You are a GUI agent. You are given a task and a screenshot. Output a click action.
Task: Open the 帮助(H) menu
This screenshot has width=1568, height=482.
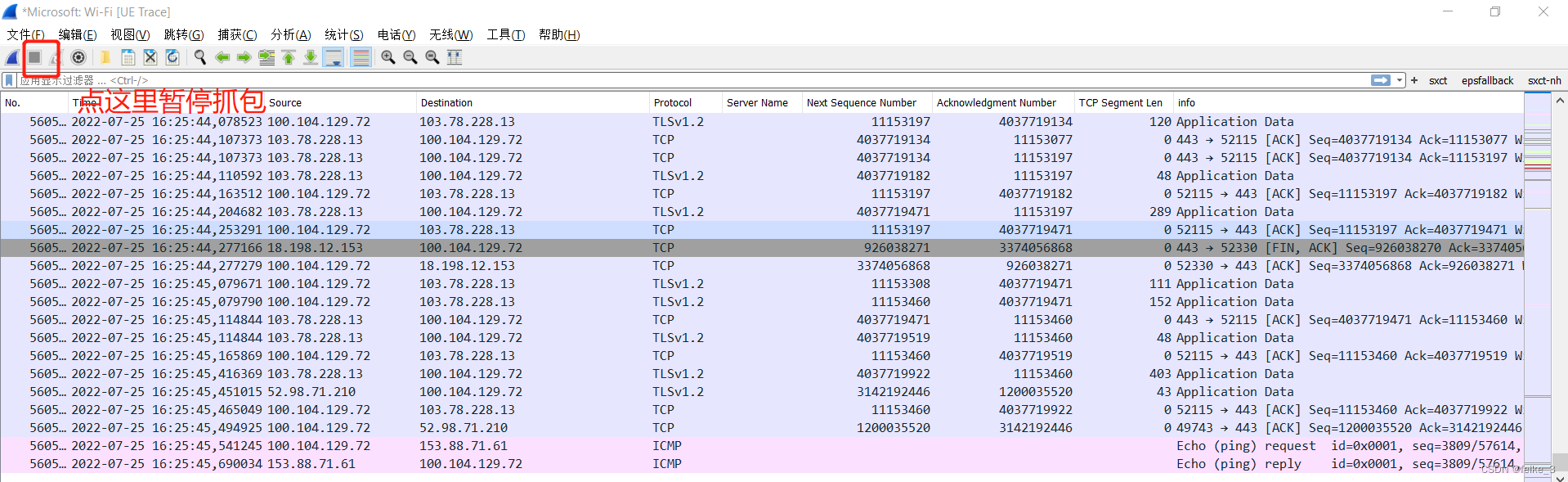click(x=559, y=34)
